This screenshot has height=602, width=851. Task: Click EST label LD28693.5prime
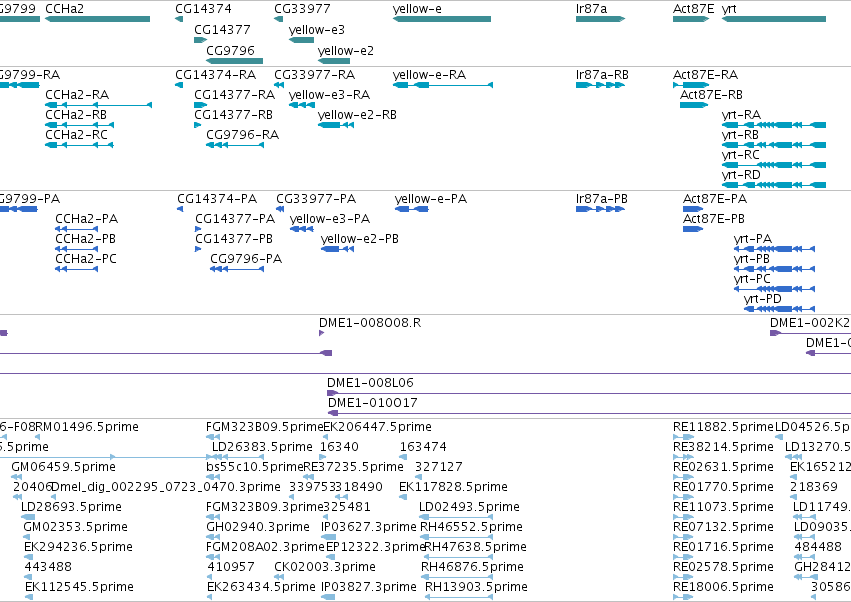point(71,507)
